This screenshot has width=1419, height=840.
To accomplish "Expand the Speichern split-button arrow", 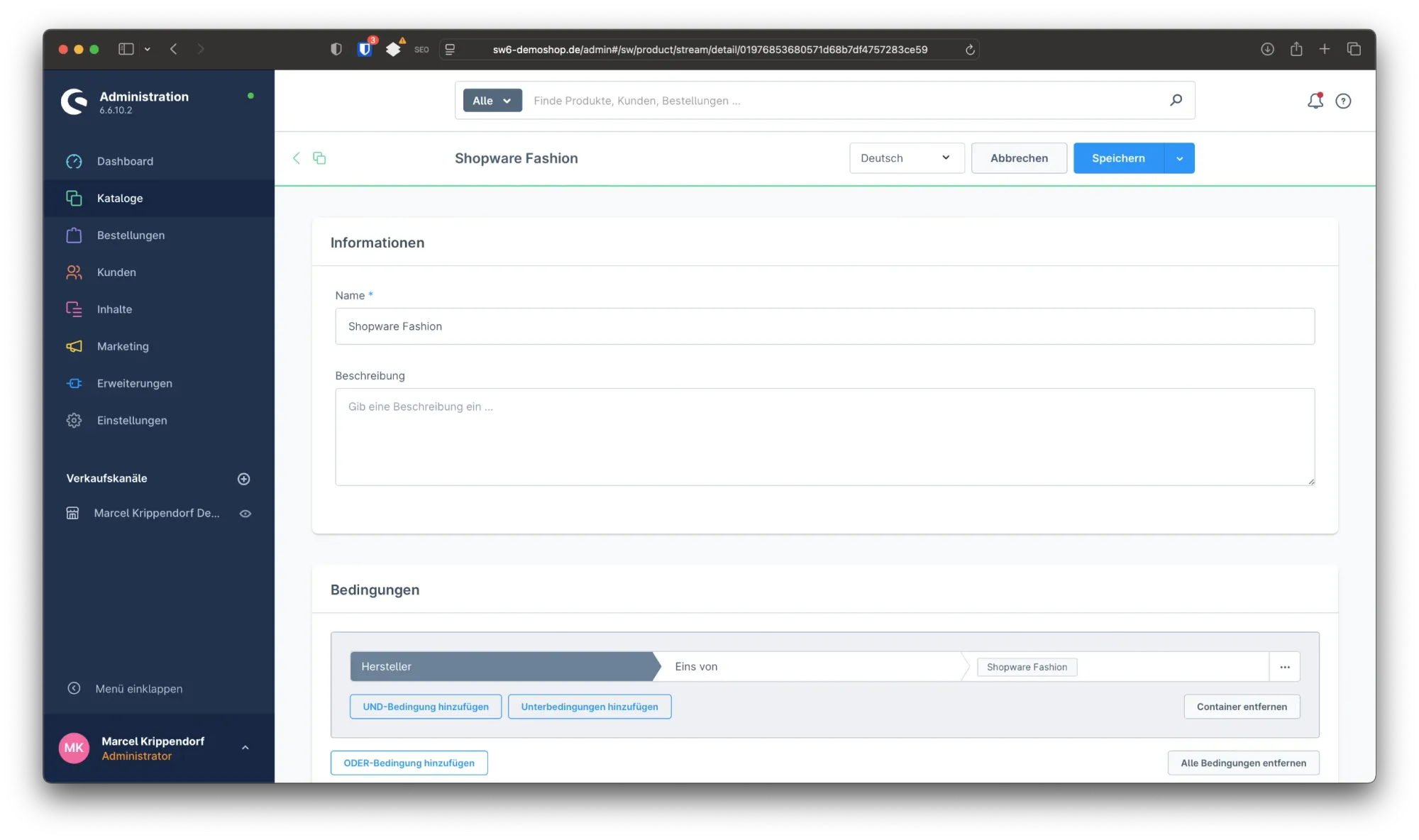I will click(1179, 157).
